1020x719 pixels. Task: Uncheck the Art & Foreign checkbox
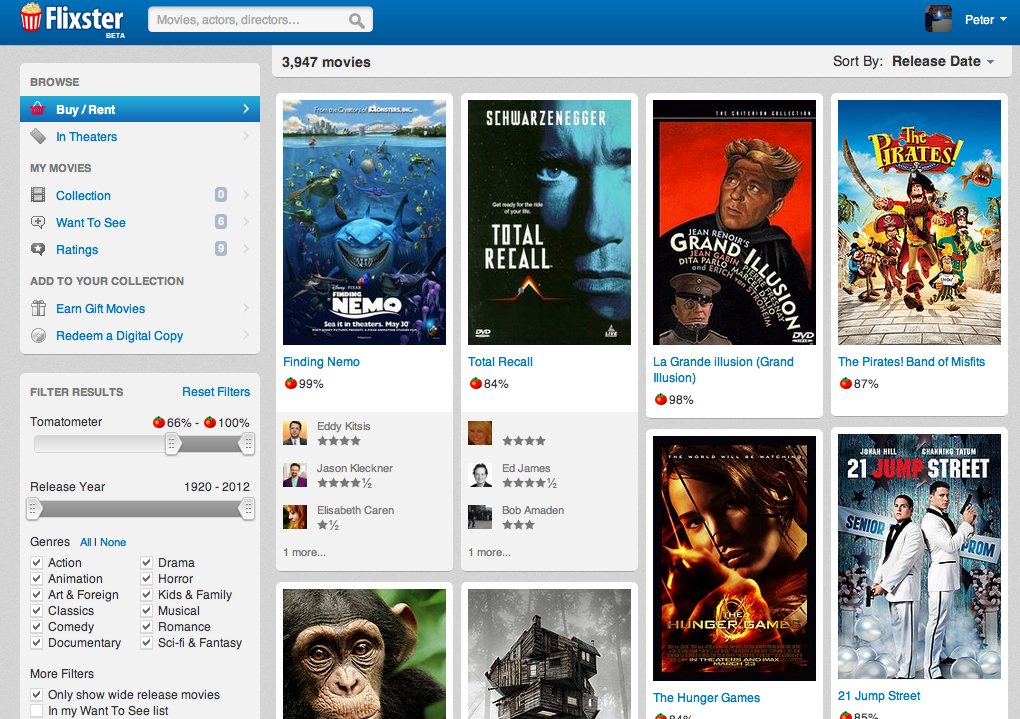point(36,594)
